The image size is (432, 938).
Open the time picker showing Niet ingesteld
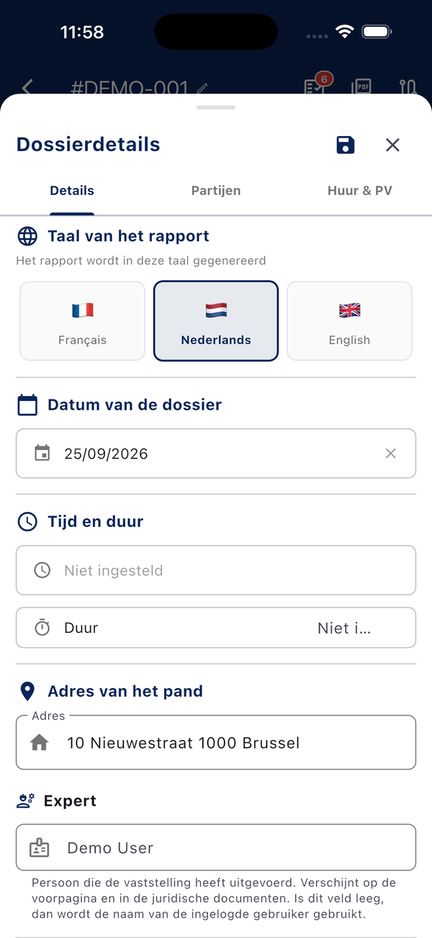point(216,570)
